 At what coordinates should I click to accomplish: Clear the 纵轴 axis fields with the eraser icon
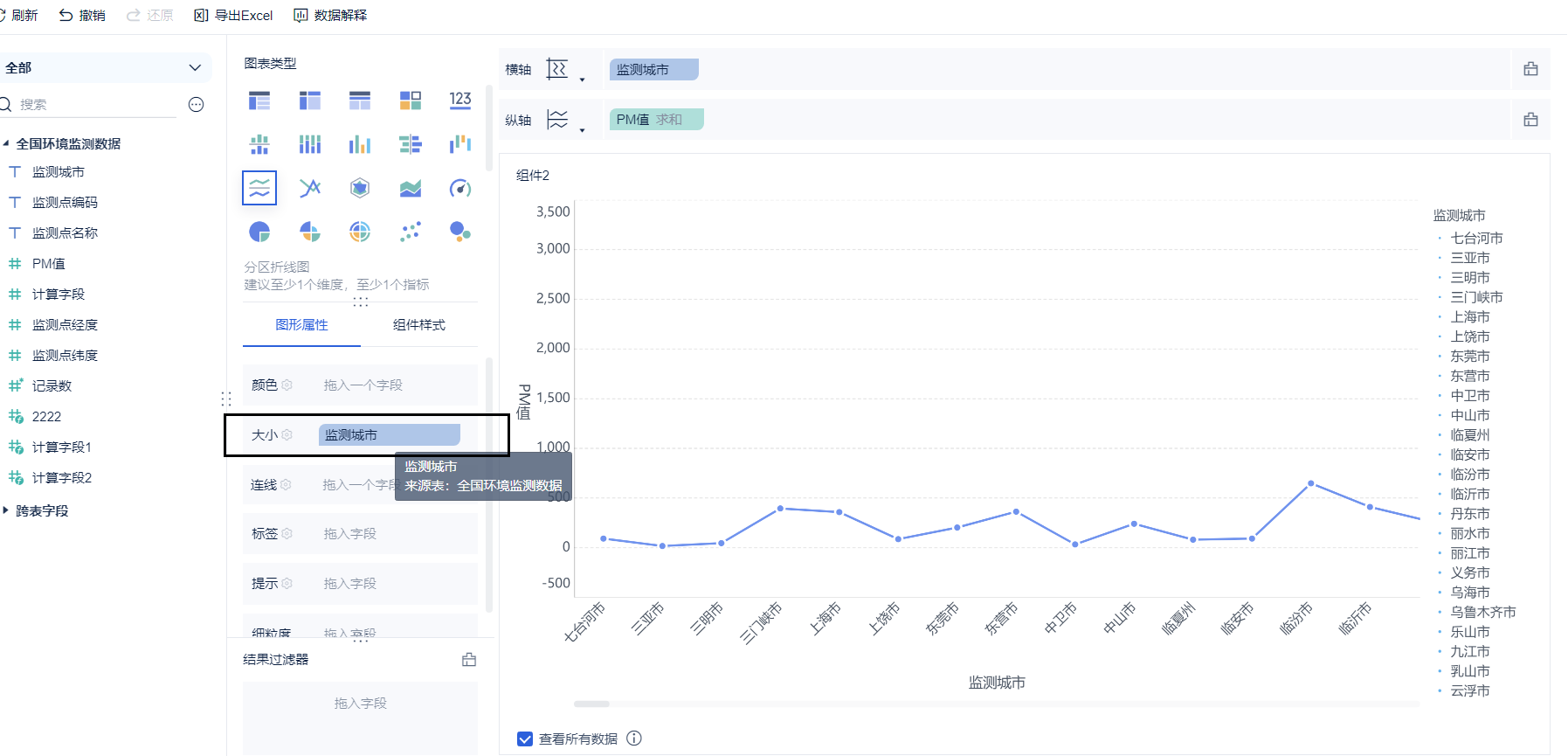(x=1530, y=120)
